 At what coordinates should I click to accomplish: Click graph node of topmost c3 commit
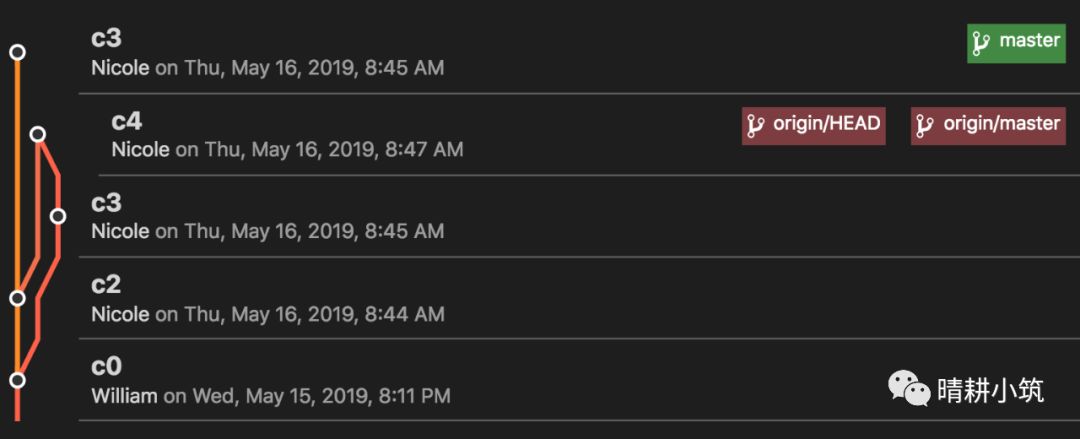pyautogui.click(x=17, y=52)
